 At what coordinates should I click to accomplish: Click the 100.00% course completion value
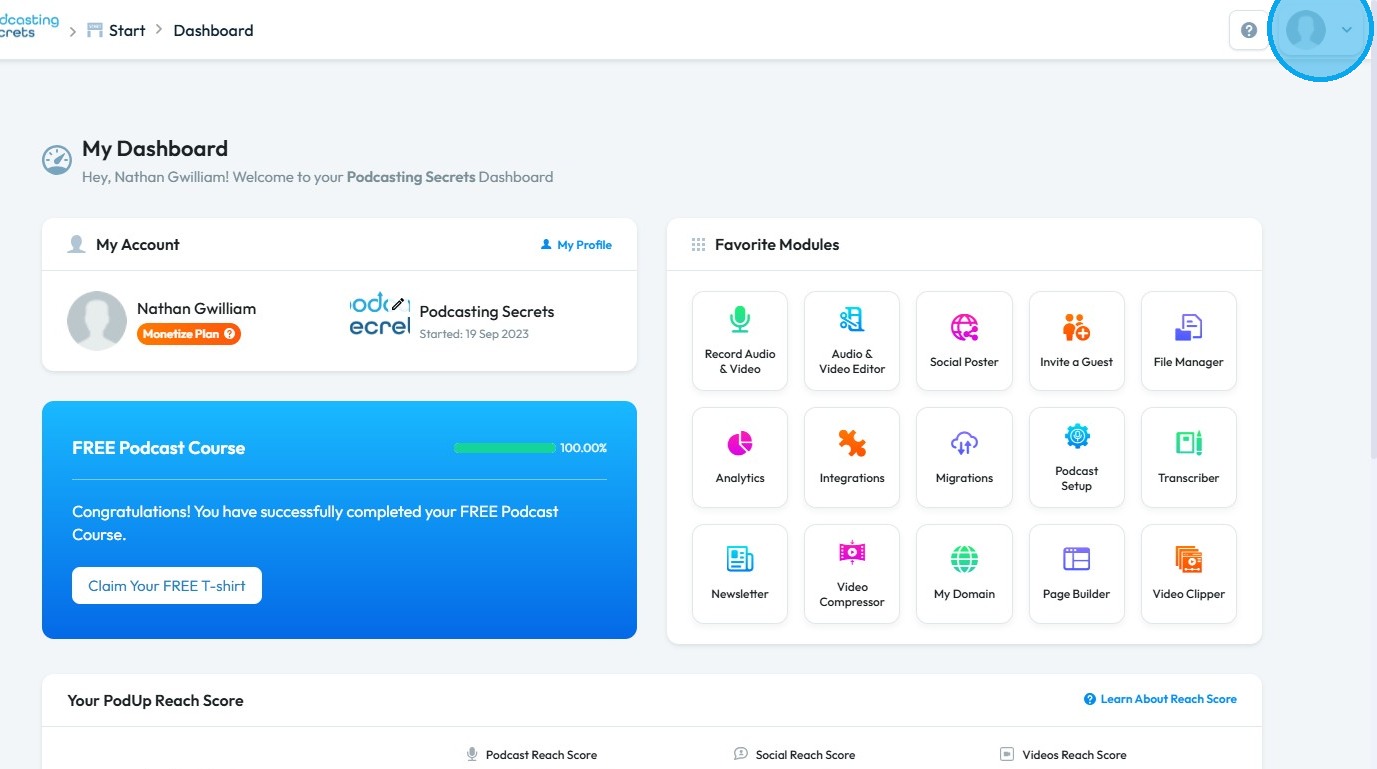click(x=583, y=448)
